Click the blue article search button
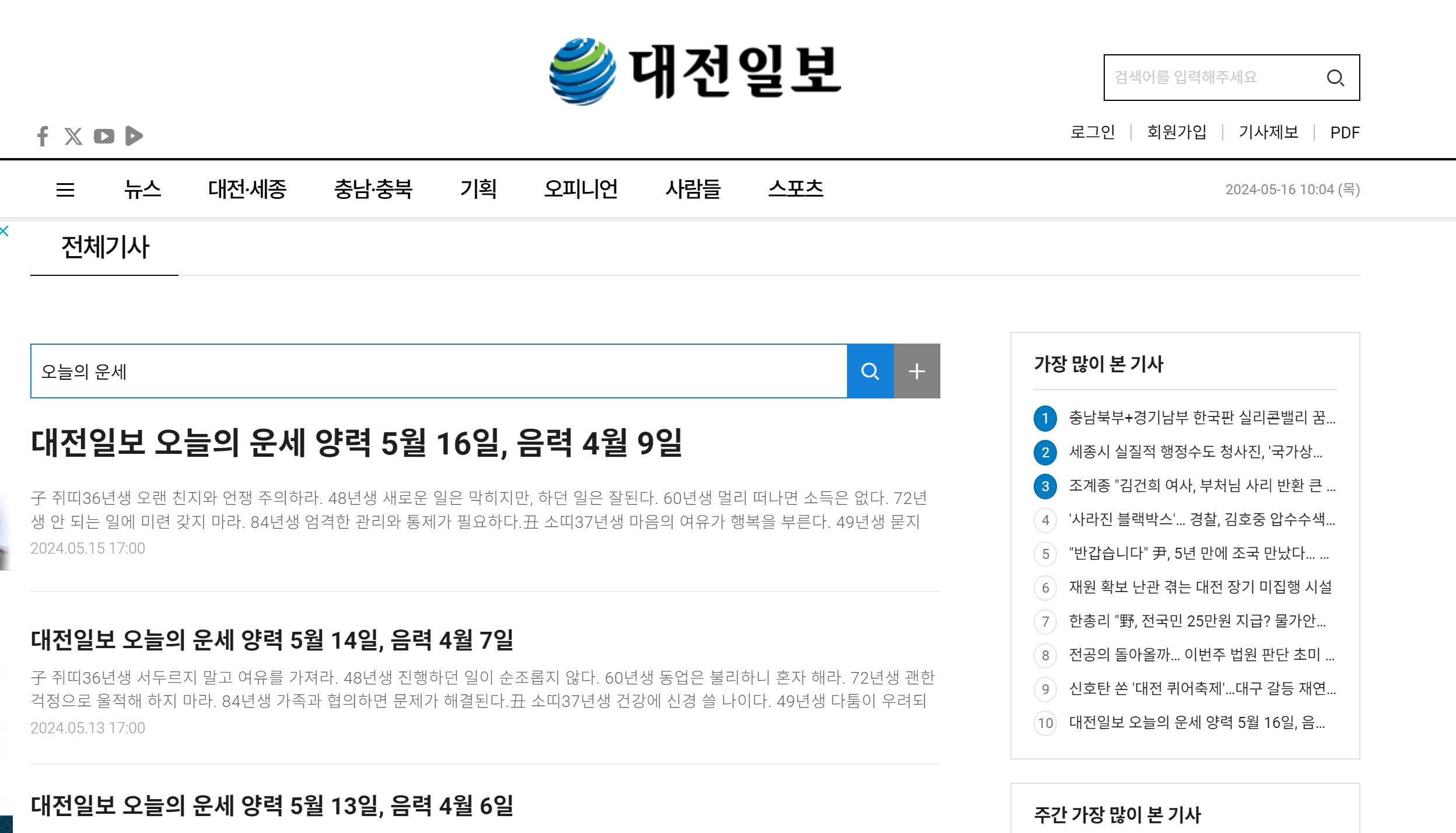Viewport: 1456px width, 833px height. 870,371
